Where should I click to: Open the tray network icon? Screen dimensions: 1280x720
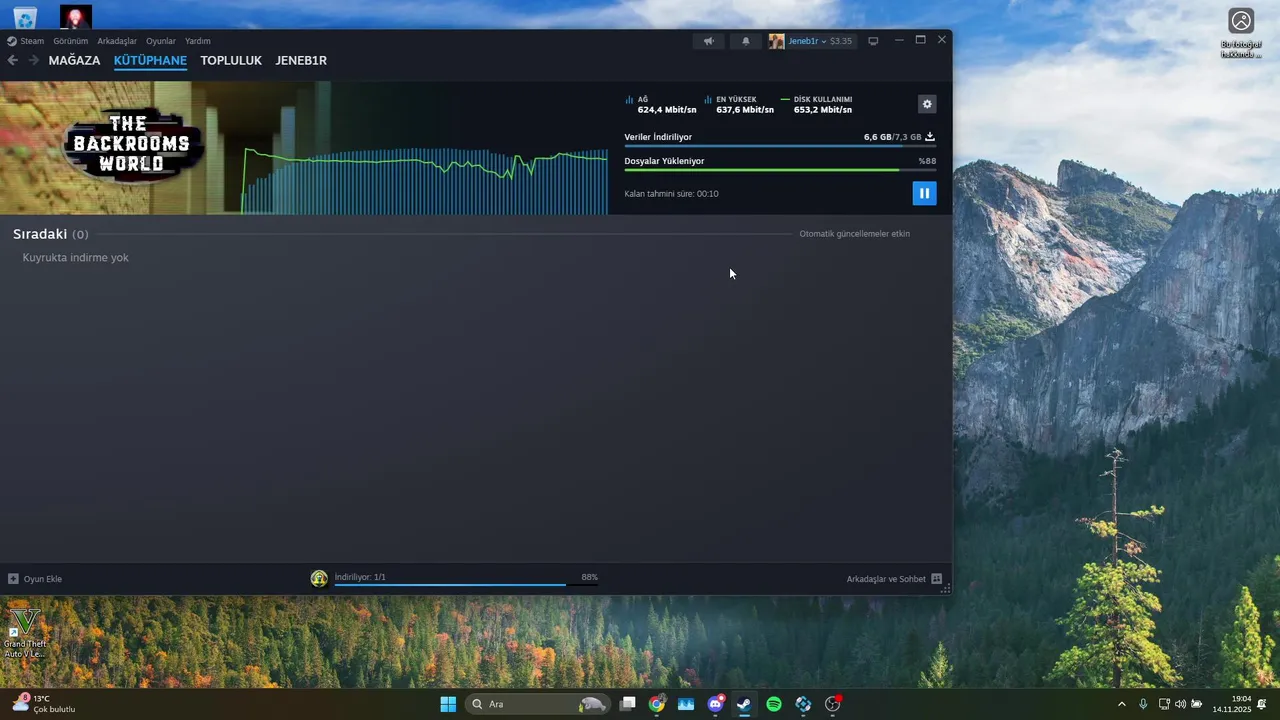[1164, 704]
